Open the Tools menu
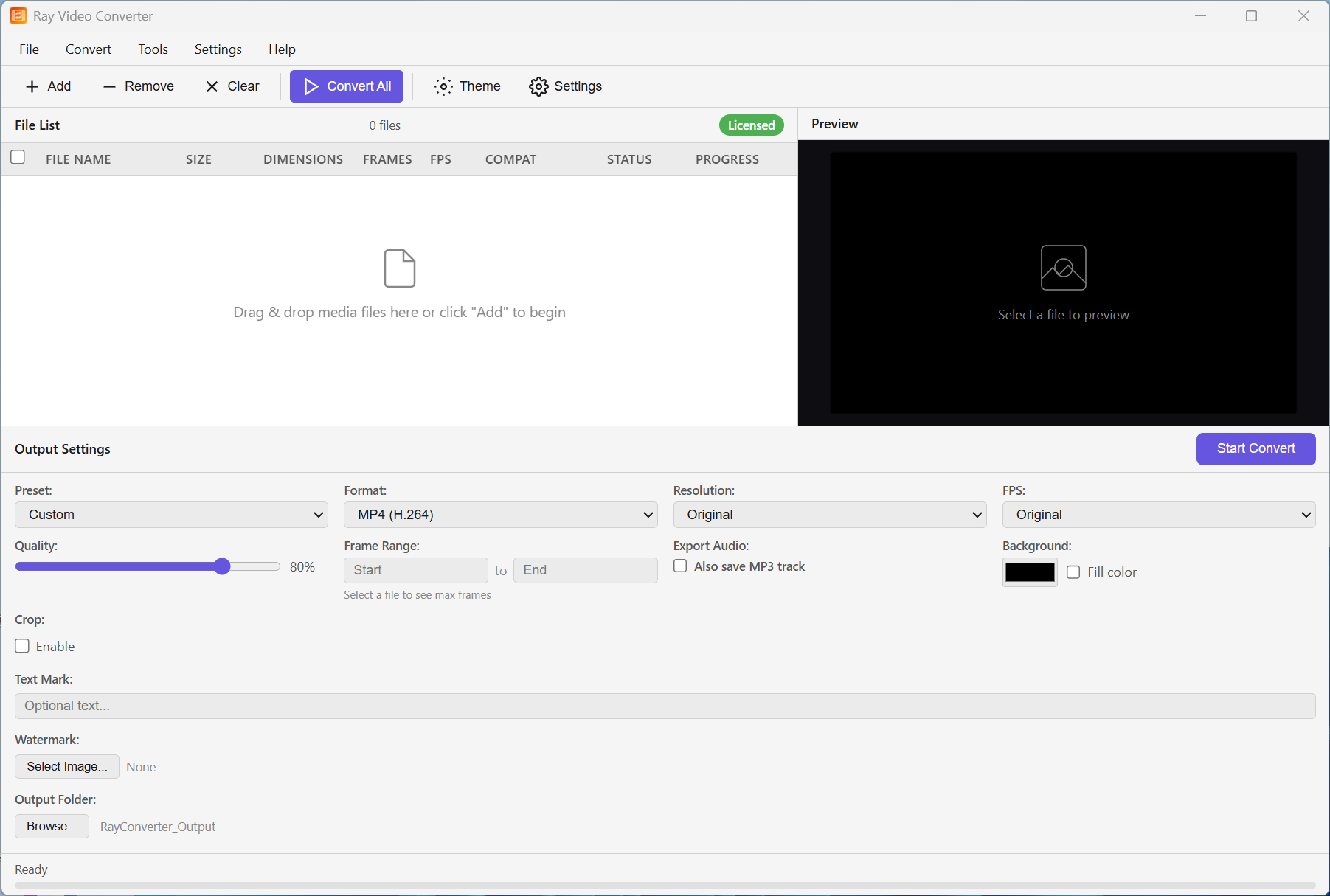1330x896 pixels. (153, 49)
